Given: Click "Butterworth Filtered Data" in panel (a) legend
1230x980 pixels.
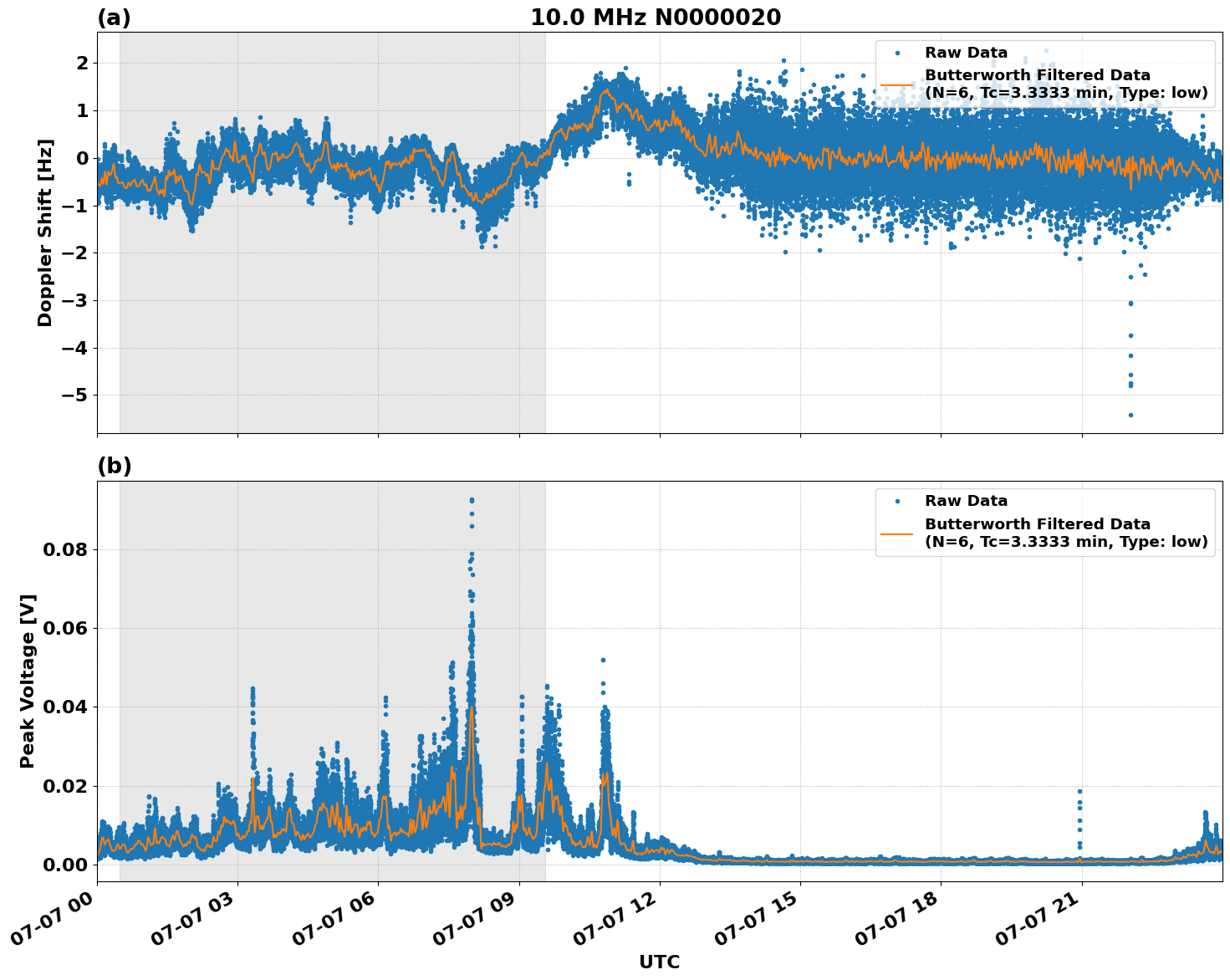Looking at the screenshot, I should coord(1038,75).
